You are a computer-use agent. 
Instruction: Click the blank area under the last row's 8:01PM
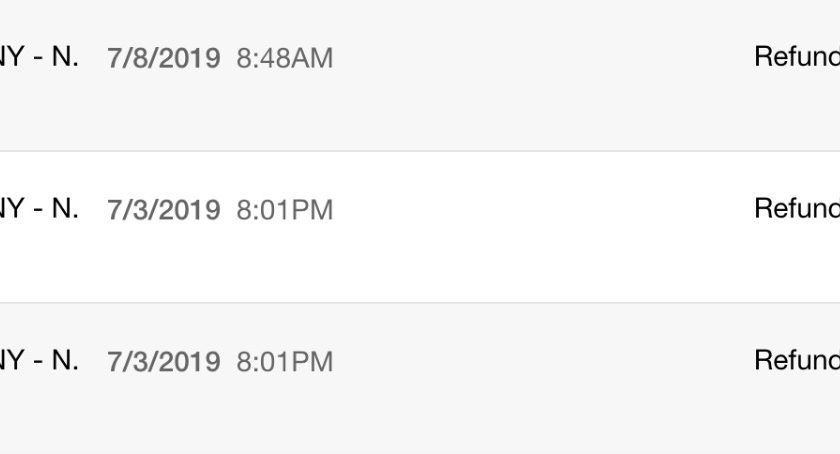point(284,413)
